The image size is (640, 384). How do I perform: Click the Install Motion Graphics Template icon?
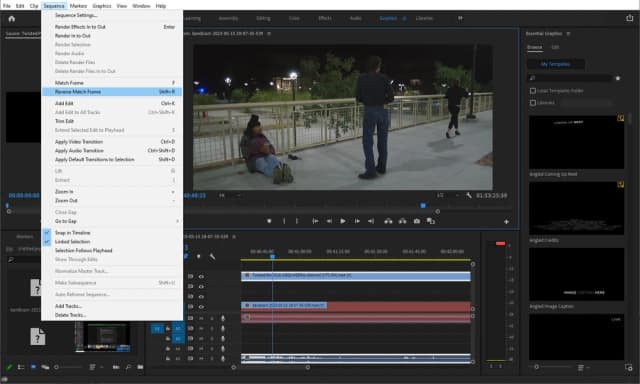[629, 367]
